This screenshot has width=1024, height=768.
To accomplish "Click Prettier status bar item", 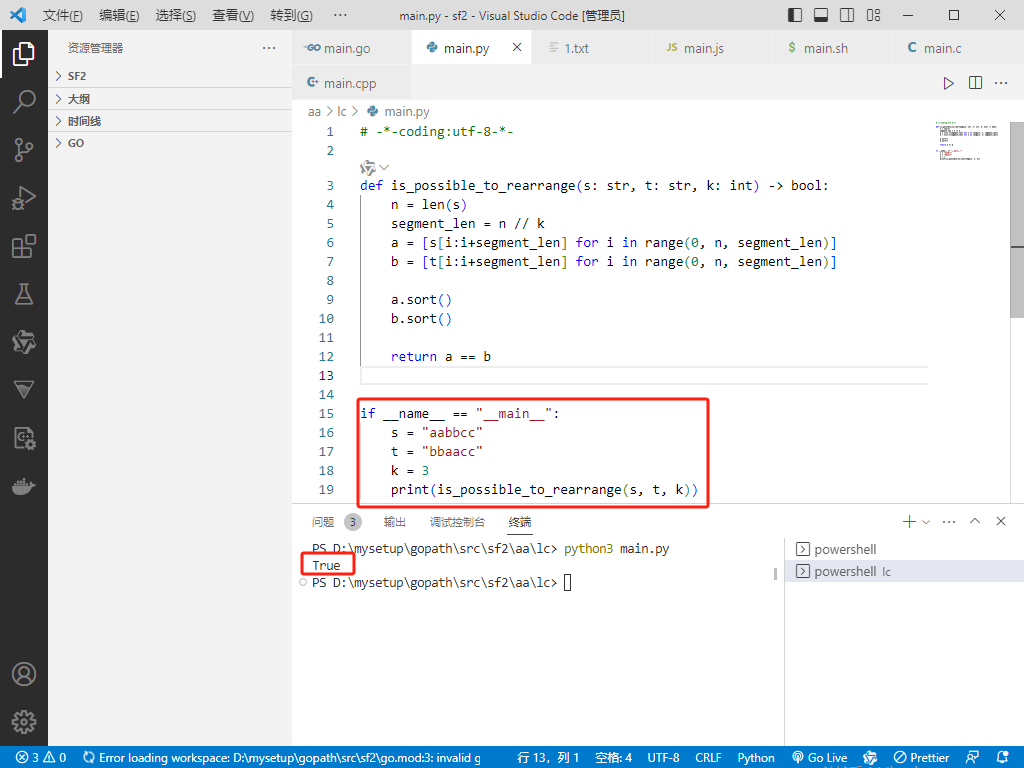I will [x=921, y=758].
